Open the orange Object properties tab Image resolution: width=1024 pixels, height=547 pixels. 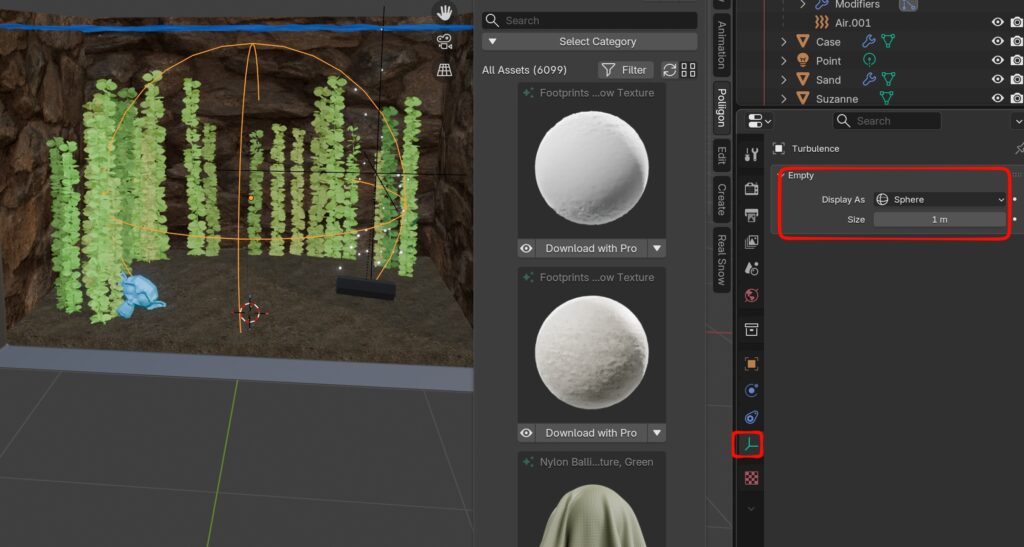click(751, 364)
